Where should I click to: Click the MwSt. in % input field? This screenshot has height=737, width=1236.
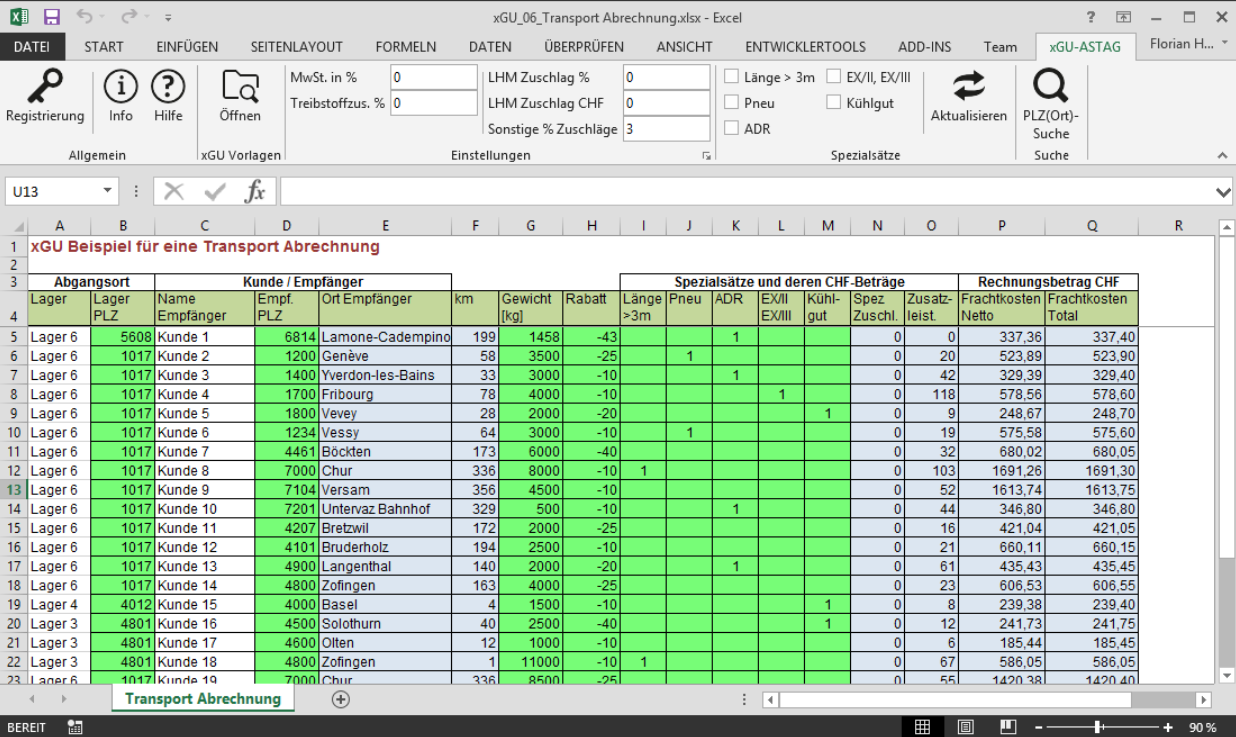(434, 77)
